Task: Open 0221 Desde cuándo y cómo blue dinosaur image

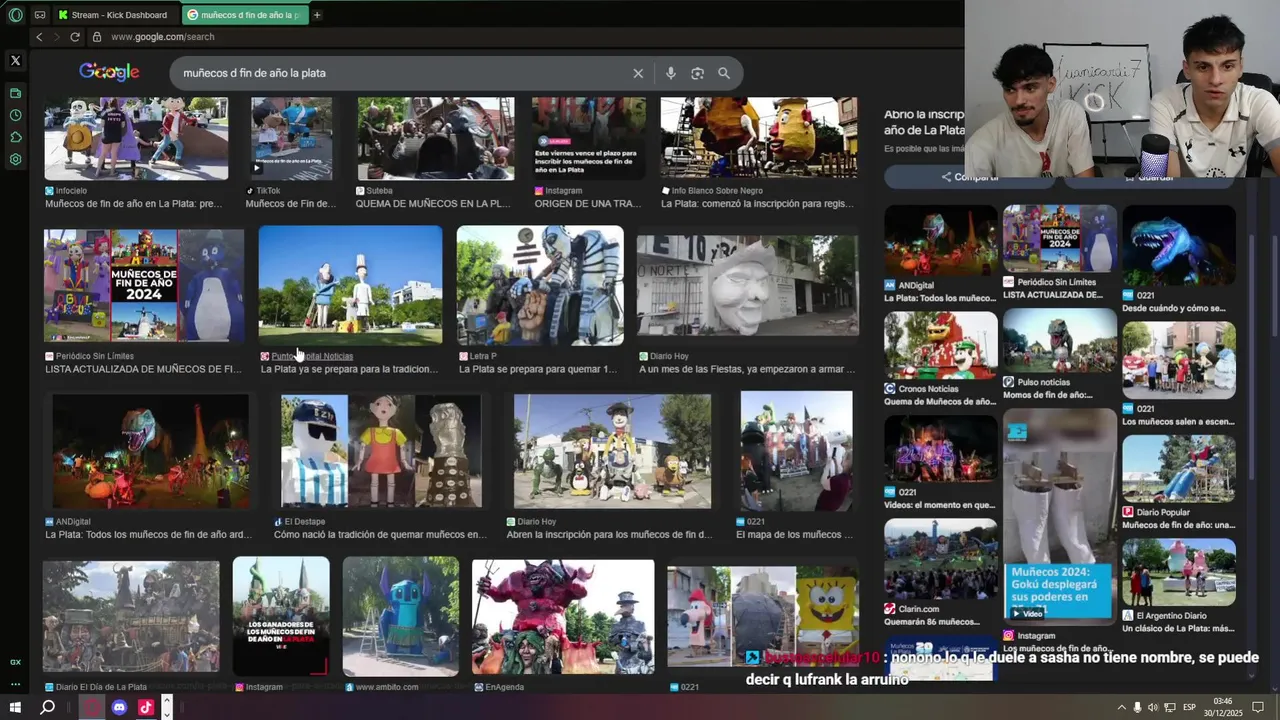Action: coord(1179,246)
